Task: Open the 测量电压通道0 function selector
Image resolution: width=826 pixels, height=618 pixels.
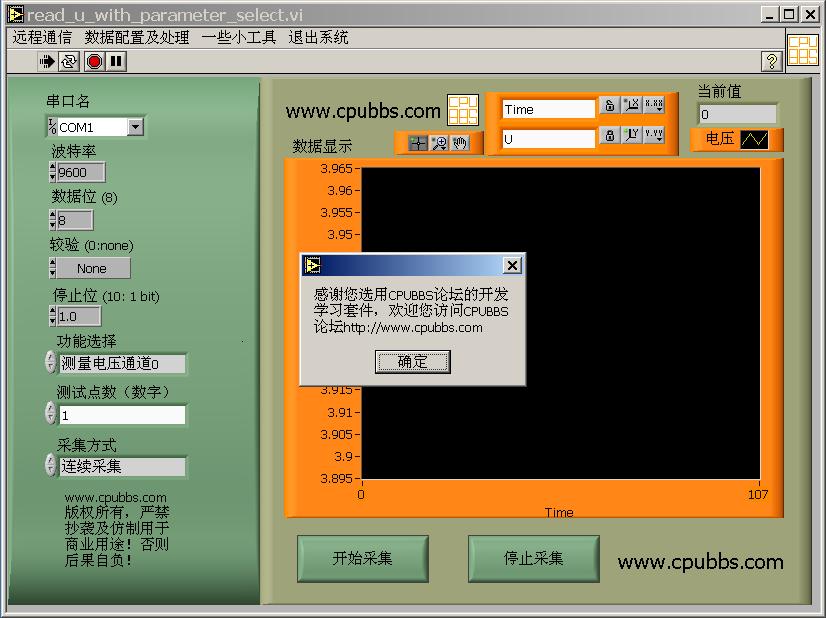Action: tap(122, 364)
